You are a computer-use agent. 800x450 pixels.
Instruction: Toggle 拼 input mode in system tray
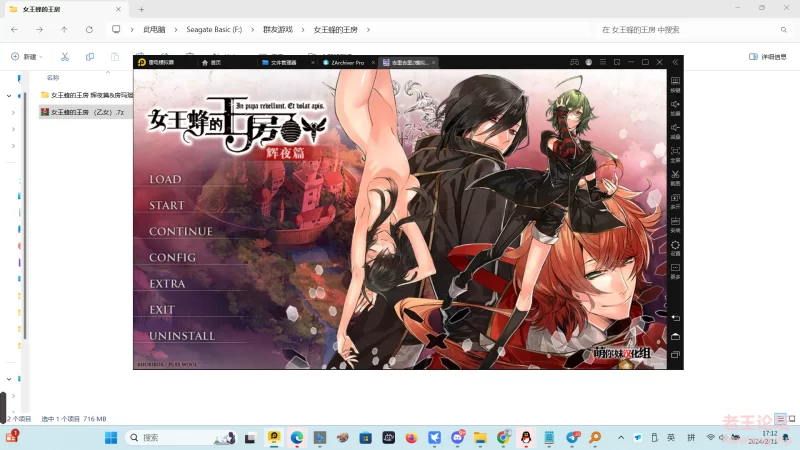[691, 438]
